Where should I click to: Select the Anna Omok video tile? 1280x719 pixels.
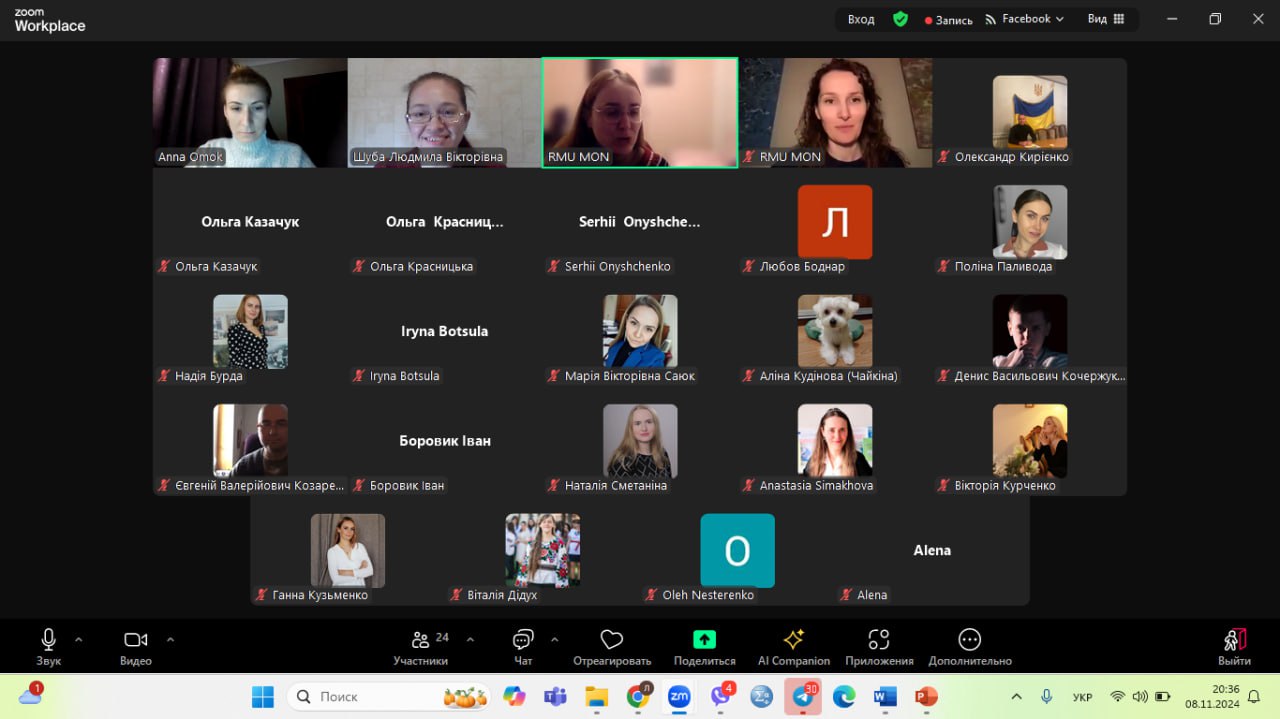pos(249,112)
